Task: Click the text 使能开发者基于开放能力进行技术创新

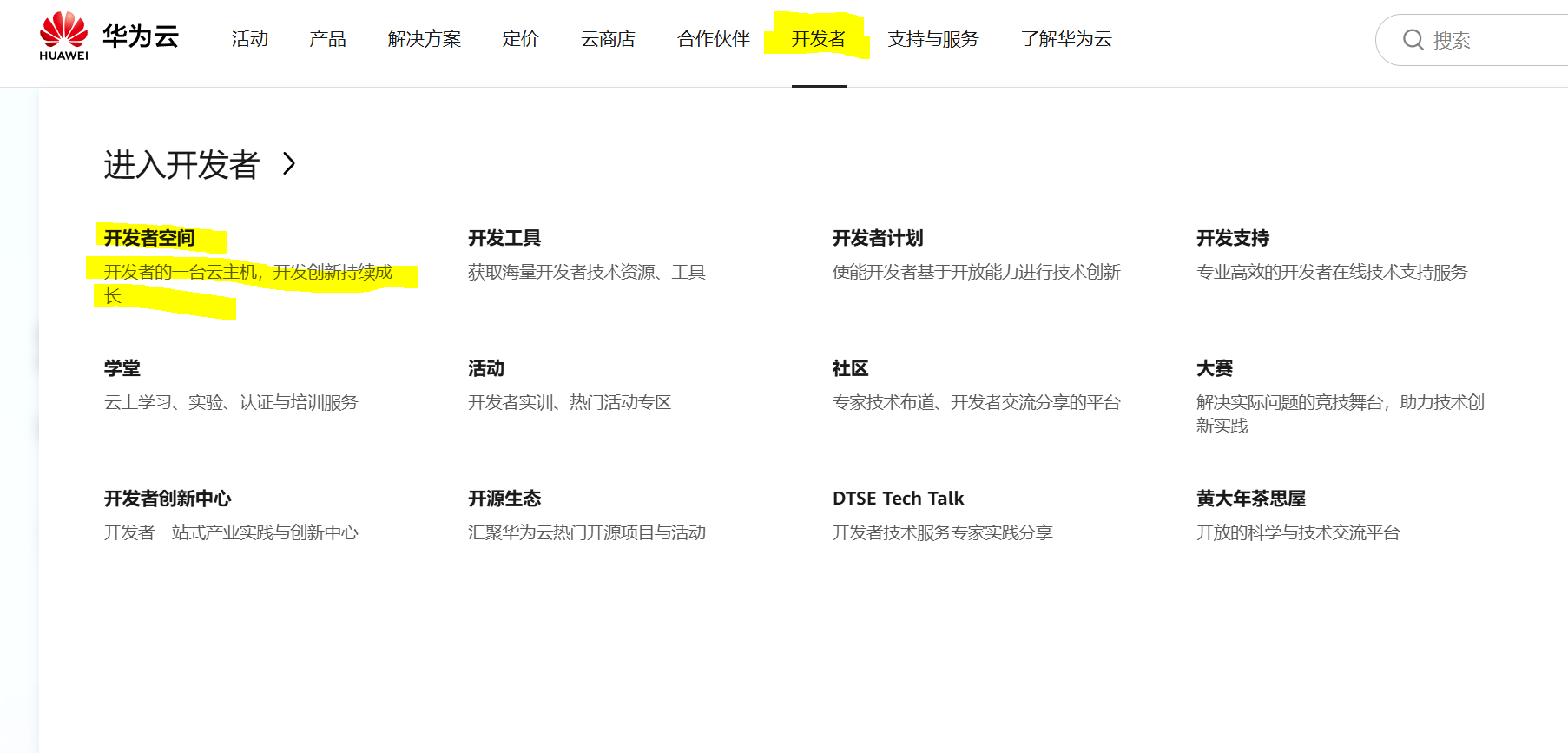Action: 976,272
